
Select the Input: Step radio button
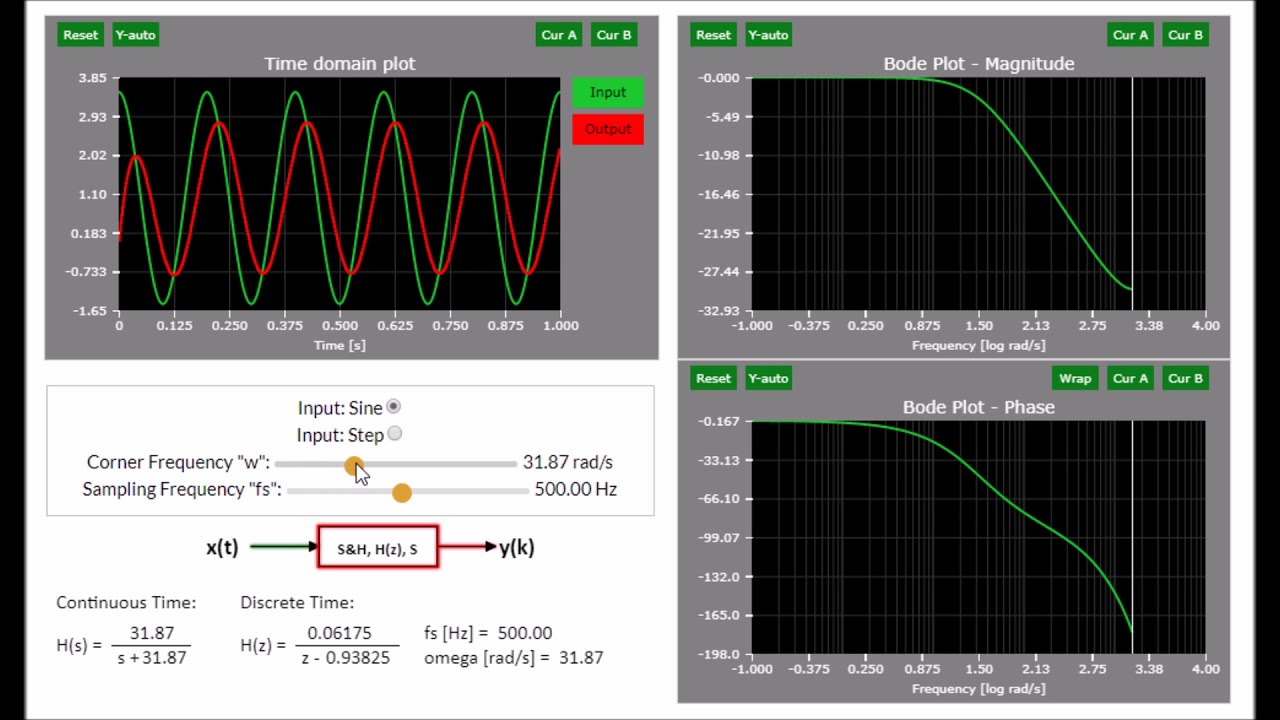tap(394, 433)
